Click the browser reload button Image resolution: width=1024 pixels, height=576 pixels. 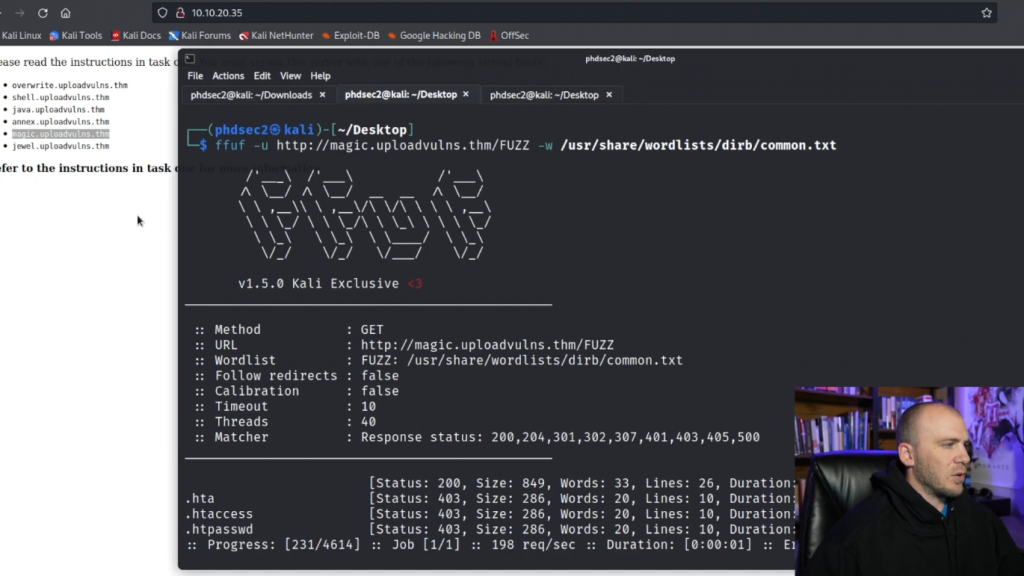(x=42, y=13)
